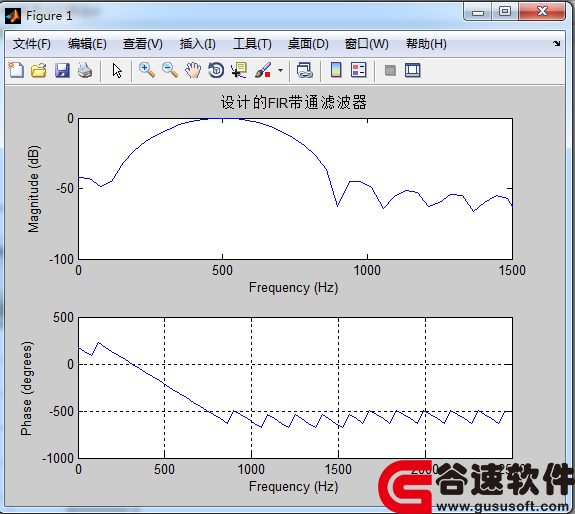The image size is (575, 514).
Task: Click the Hide Plot Tools icon
Action: tap(390, 70)
